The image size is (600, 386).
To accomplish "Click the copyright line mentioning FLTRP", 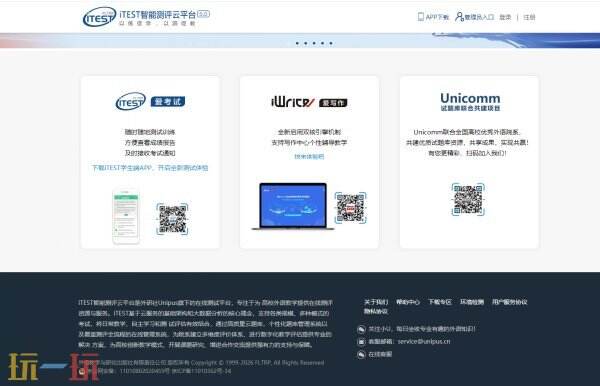I will click(x=202, y=362).
